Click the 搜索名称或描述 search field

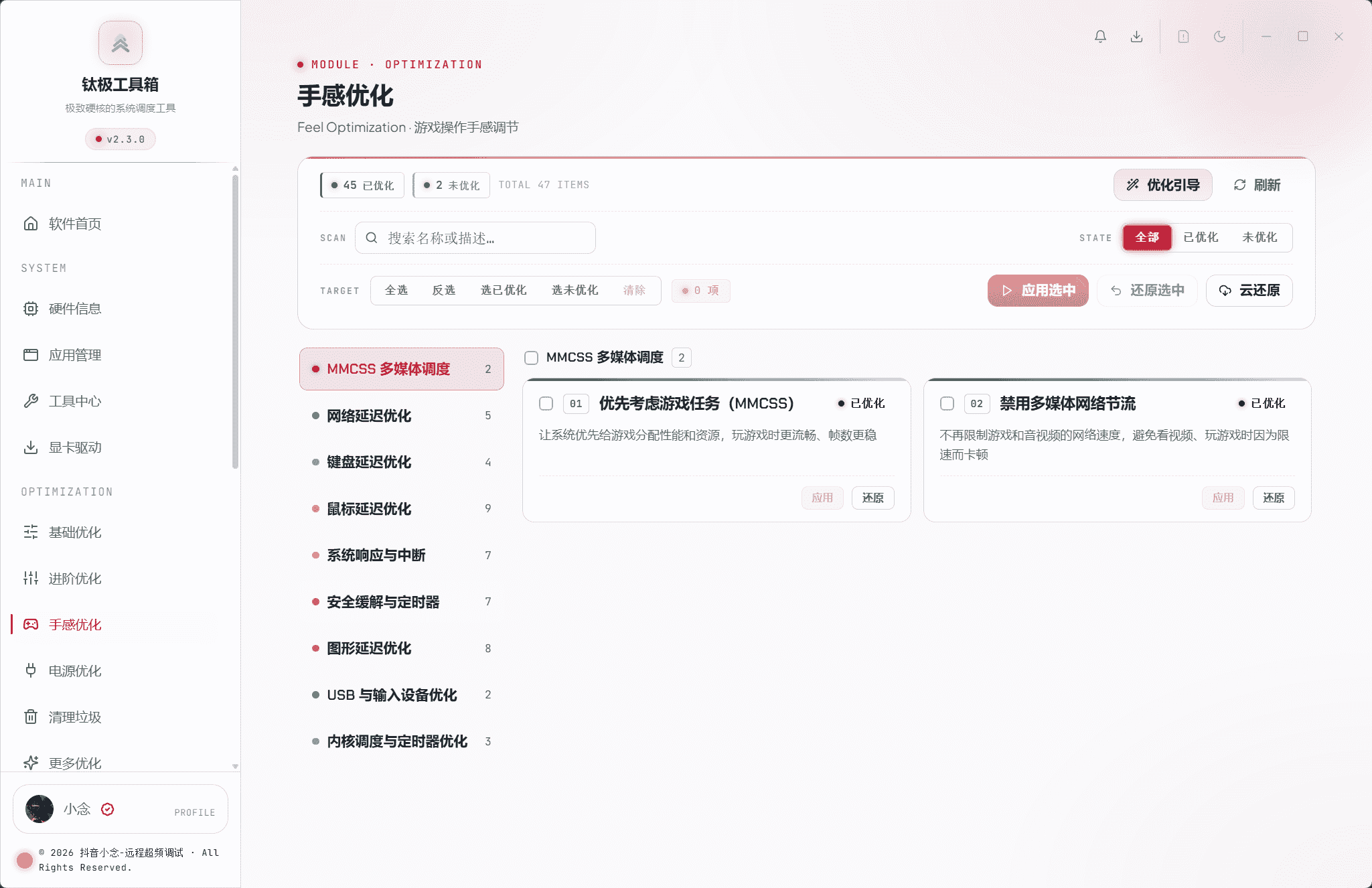click(475, 238)
